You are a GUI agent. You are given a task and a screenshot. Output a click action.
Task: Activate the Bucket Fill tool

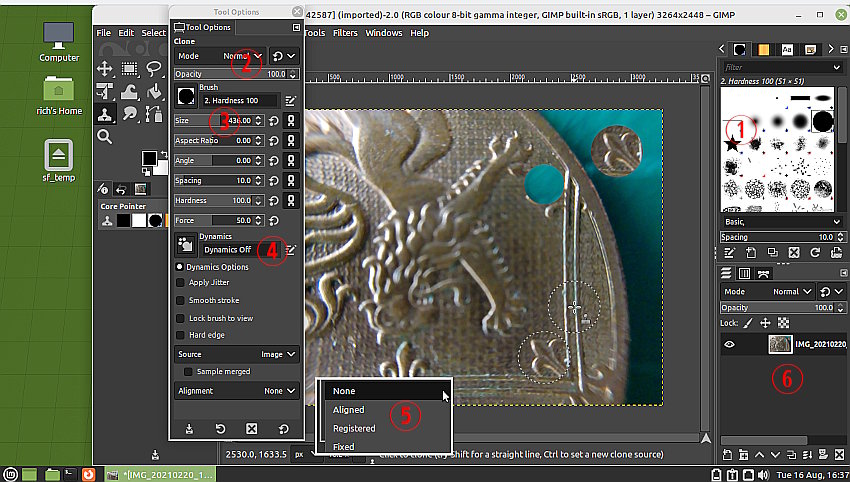pyautogui.click(x=154, y=91)
